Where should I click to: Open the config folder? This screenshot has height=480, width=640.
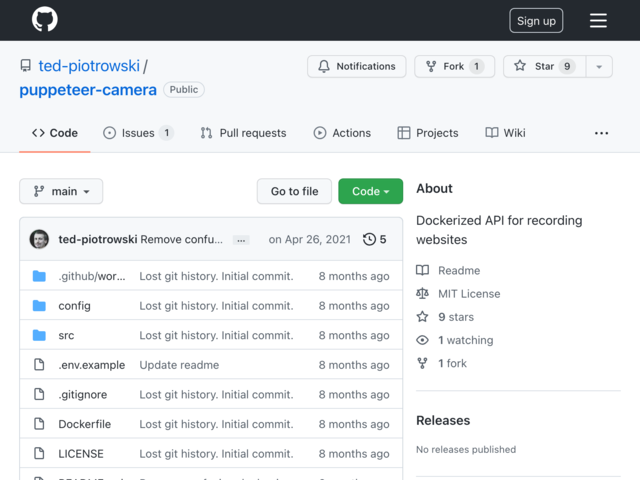click(x=74, y=306)
